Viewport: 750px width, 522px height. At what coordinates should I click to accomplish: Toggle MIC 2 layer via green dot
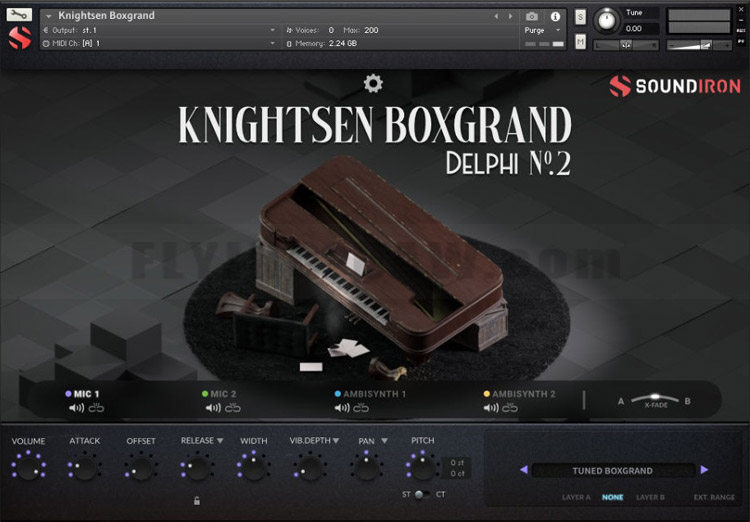pyautogui.click(x=205, y=394)
